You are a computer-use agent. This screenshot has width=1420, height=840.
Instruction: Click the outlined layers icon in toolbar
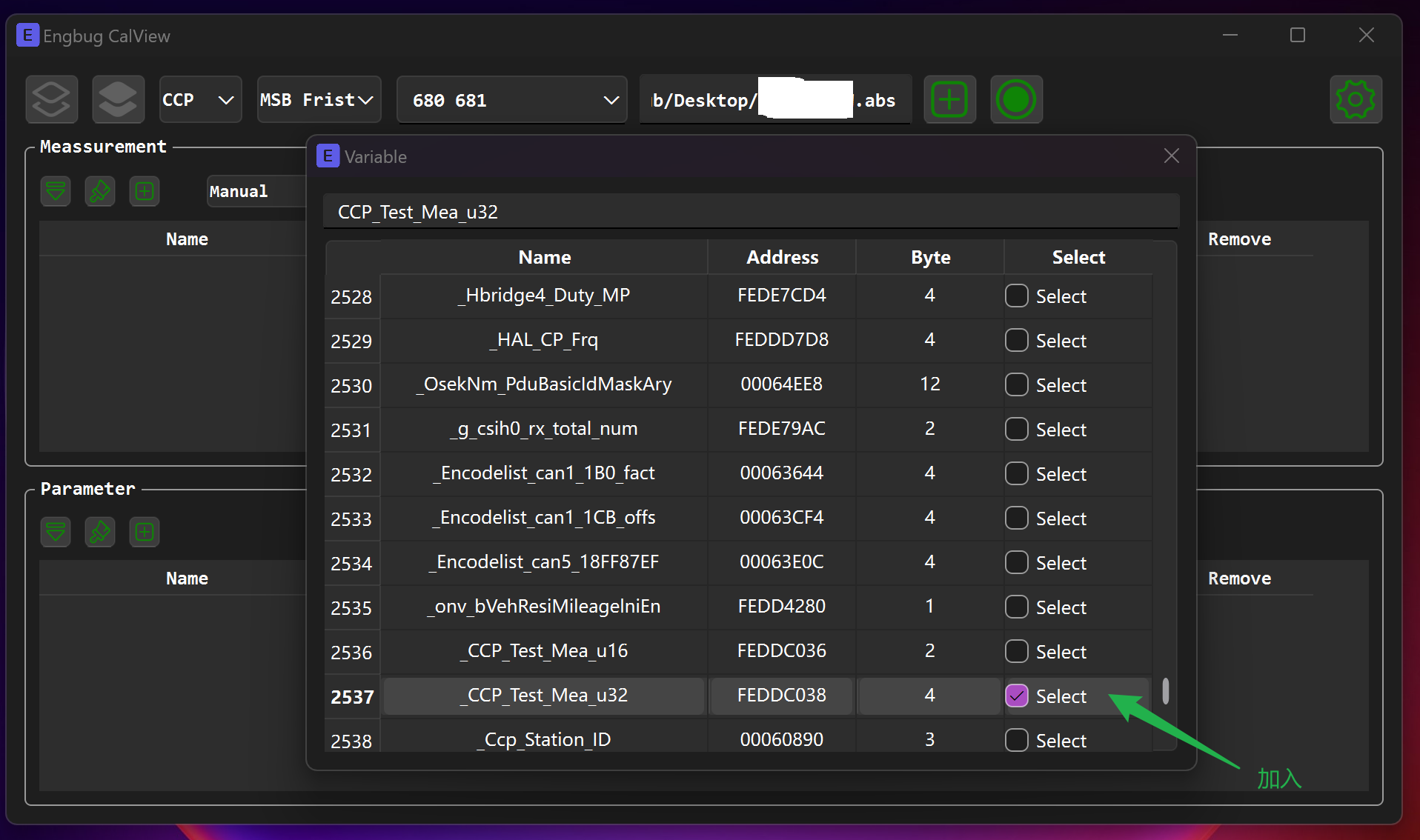[x=51, y=99]
